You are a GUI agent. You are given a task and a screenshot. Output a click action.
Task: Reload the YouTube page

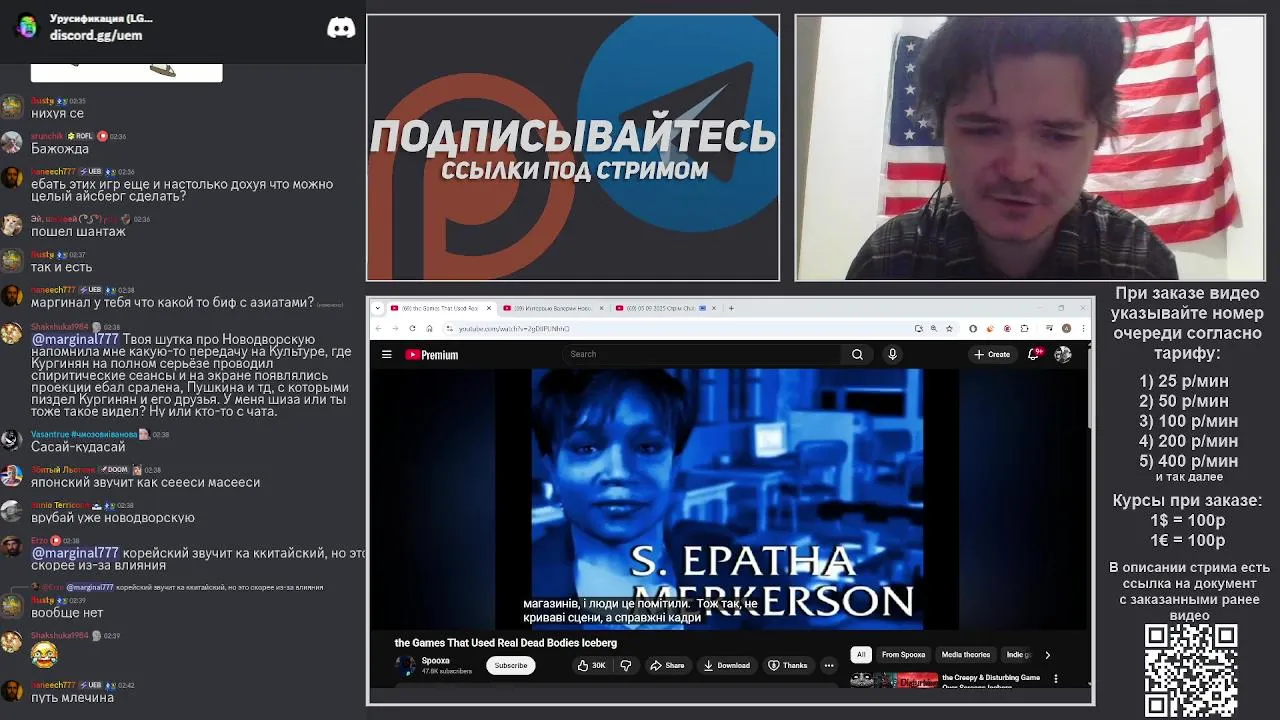tap(412, 328)
